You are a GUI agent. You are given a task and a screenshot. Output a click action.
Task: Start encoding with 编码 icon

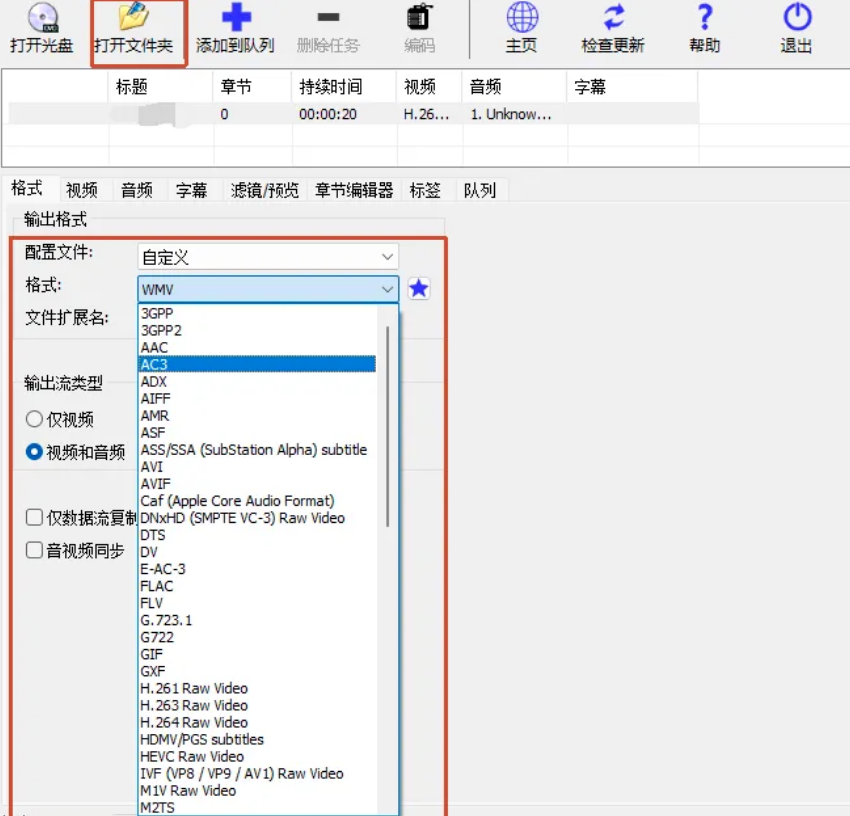point(420,17)
